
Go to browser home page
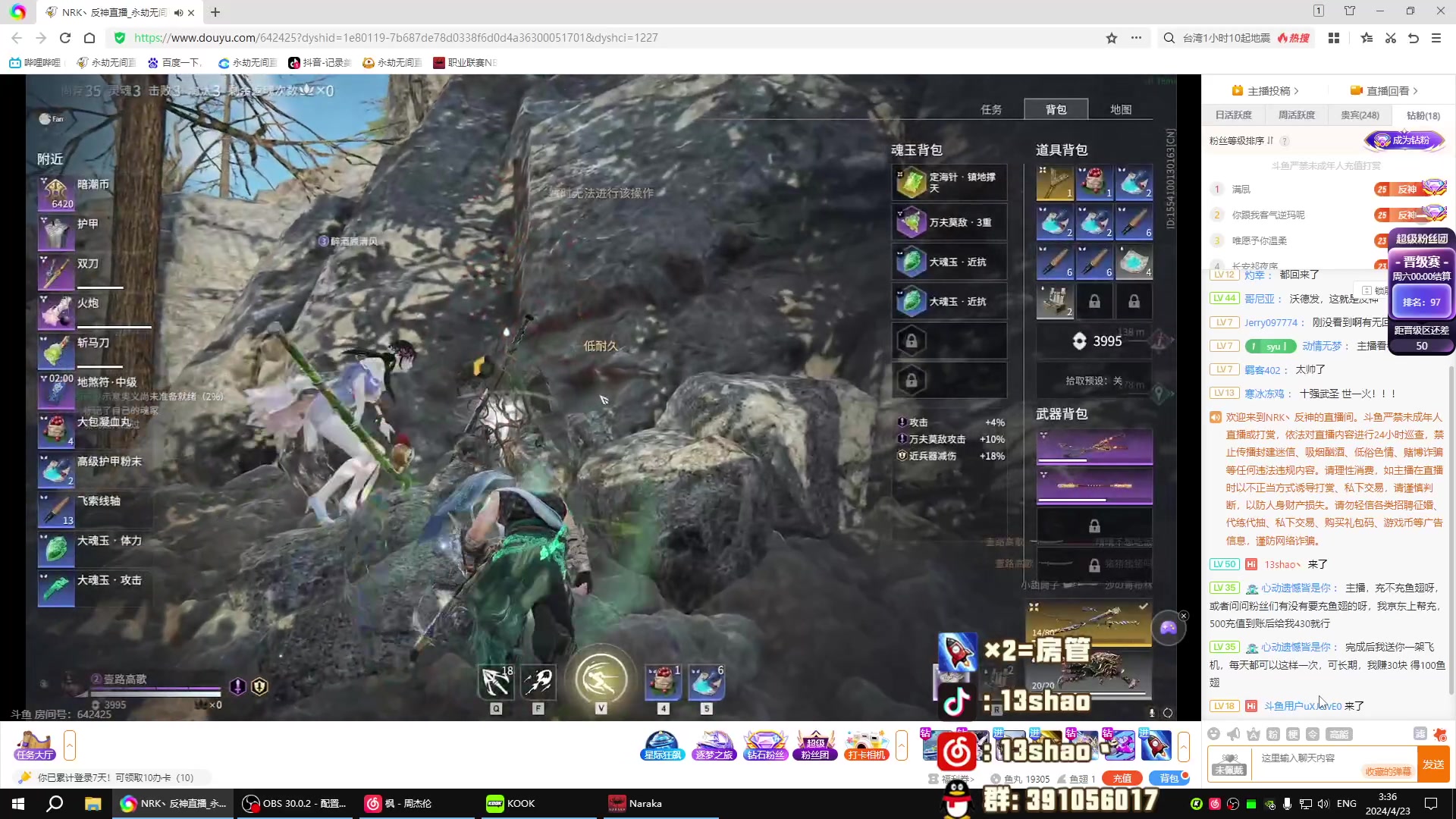[x=89, y=38]
